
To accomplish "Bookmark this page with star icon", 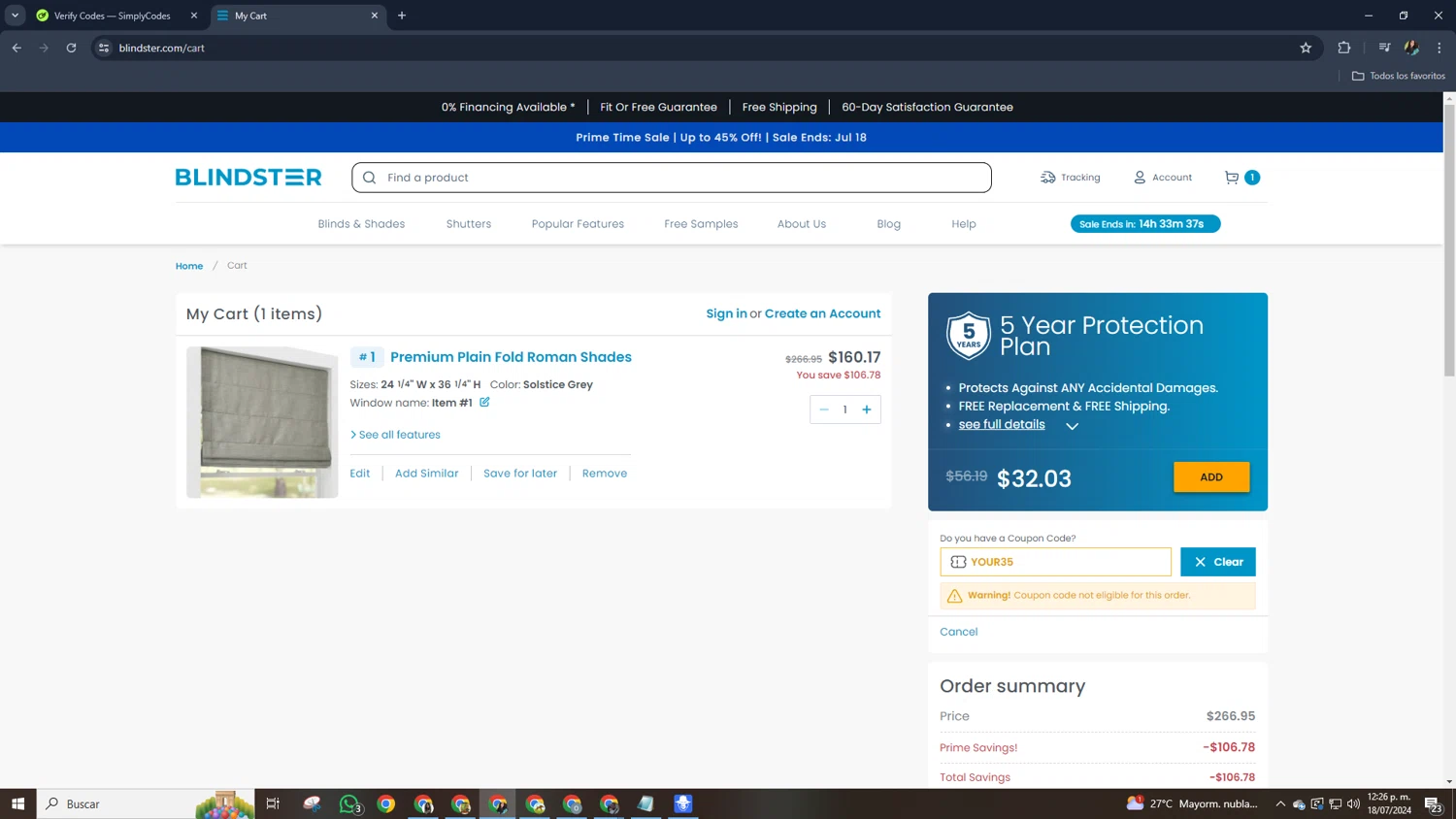I will point(1306,48).
